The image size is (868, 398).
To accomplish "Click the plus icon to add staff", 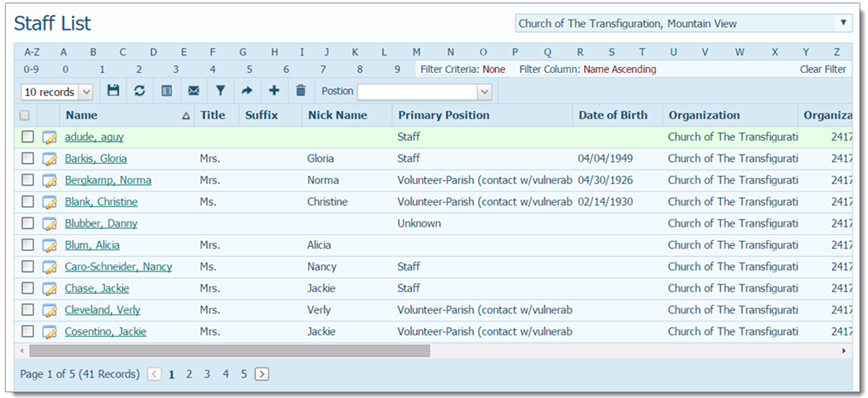I will tap(274, 91).
